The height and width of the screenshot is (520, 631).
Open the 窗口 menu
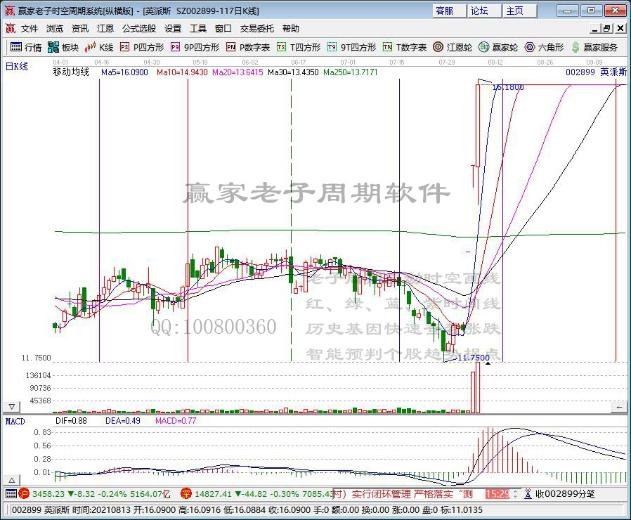[x=223, y=29]
